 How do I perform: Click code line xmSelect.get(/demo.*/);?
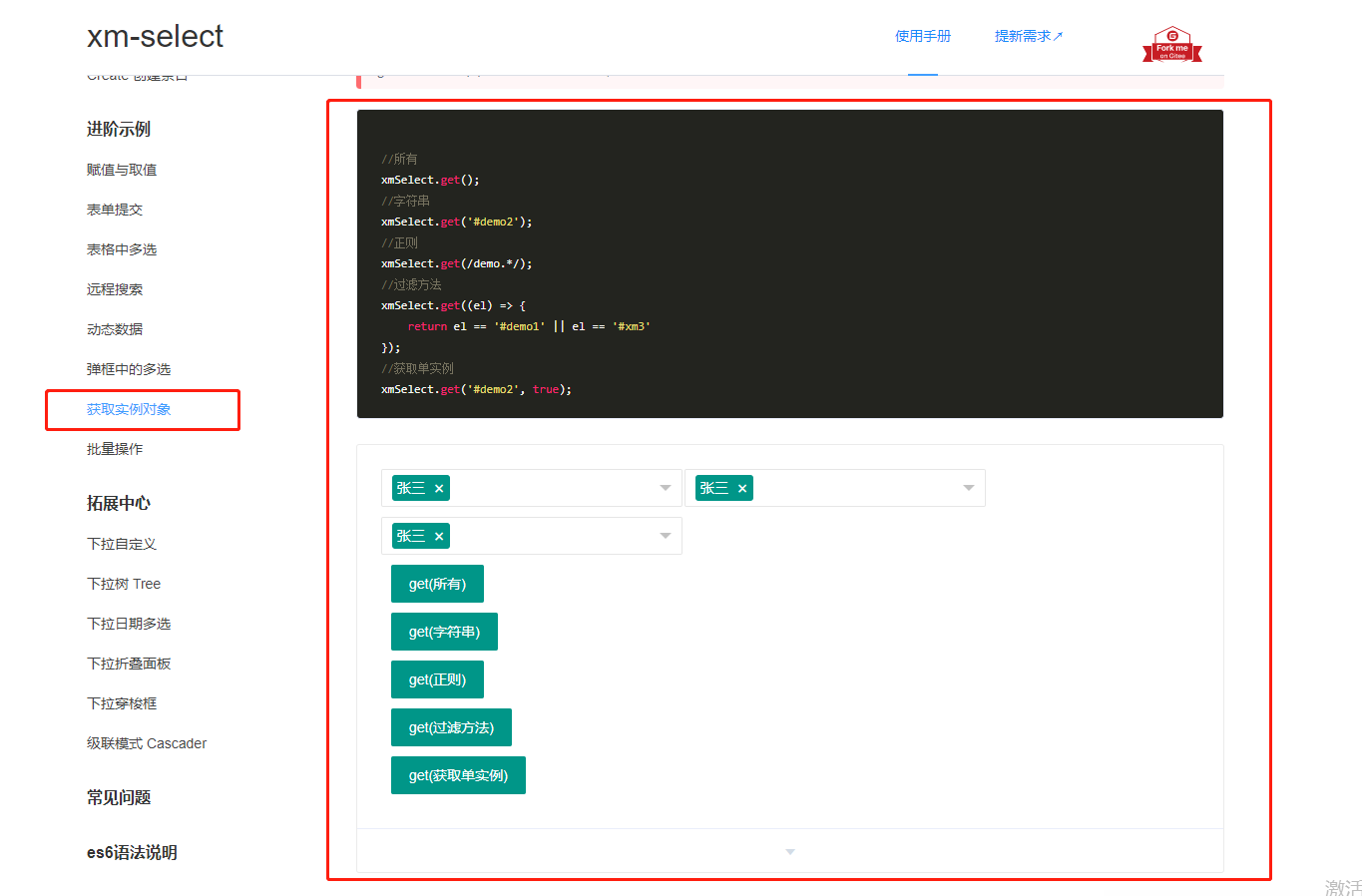456,263
